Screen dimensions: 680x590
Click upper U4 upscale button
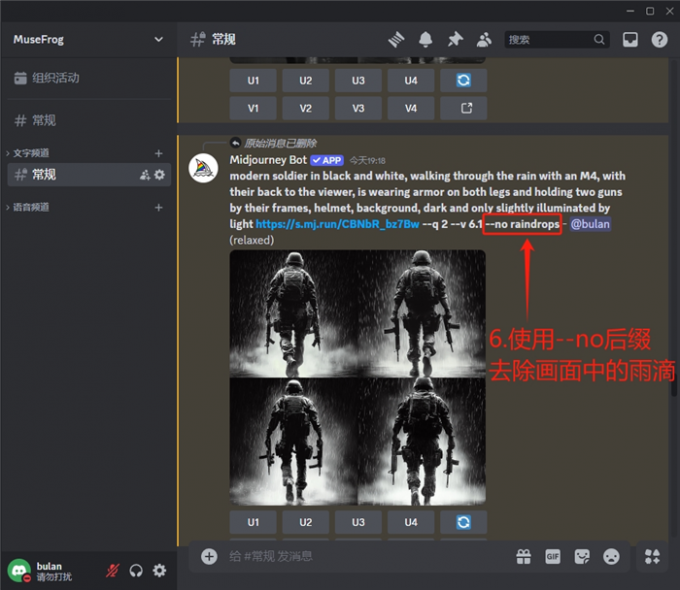411,80
